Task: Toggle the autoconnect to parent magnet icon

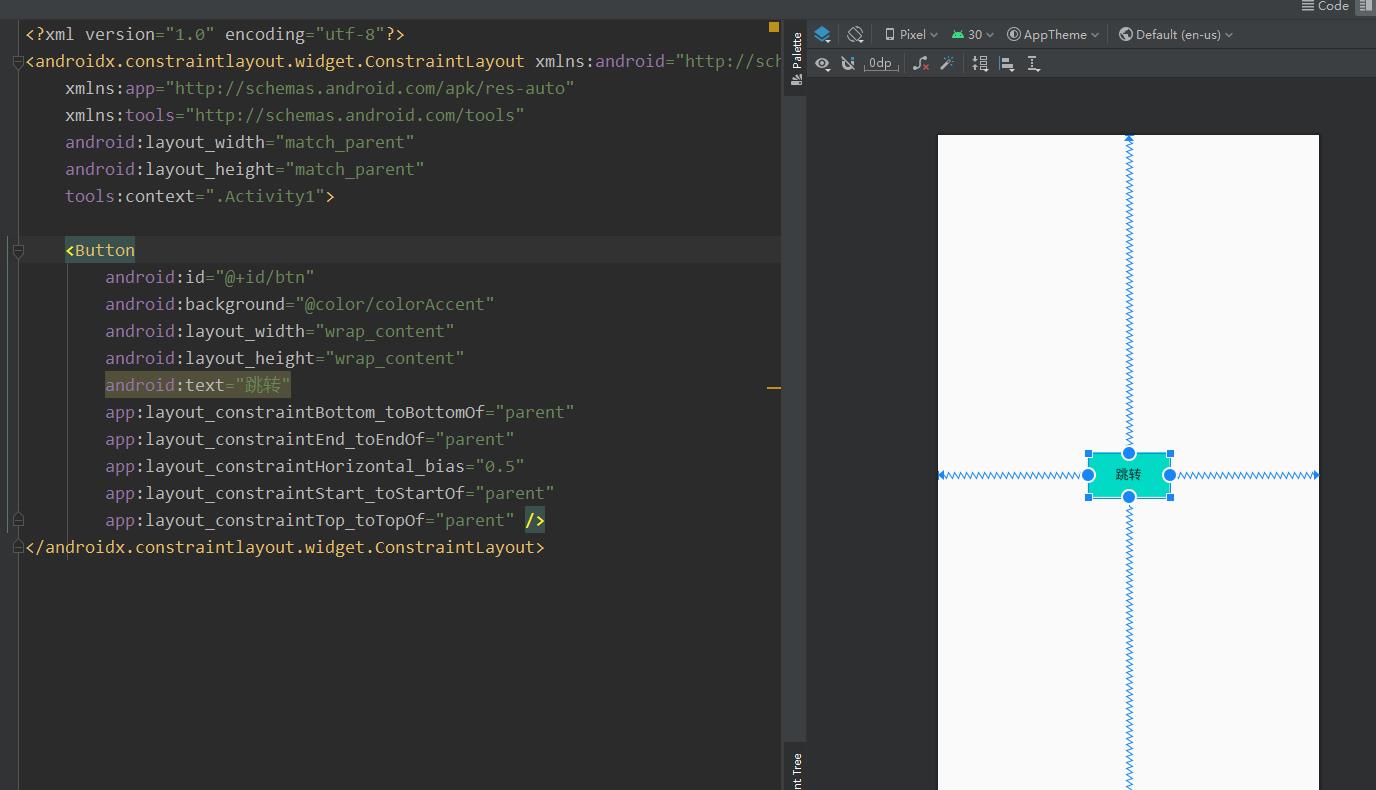Action: [848, 63]
